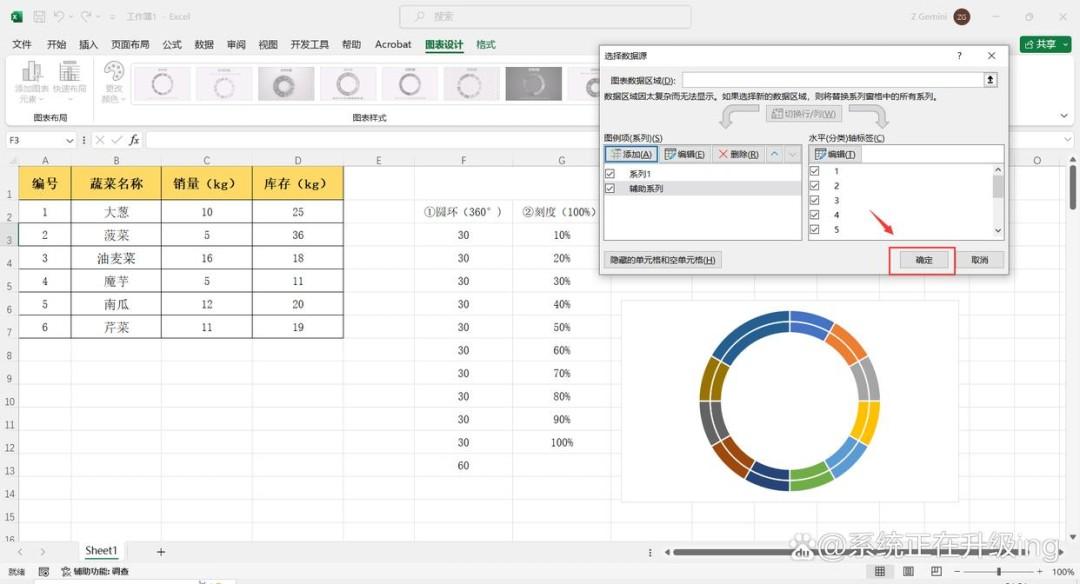Uncheck the 辅助系列 series checkbox
The width and height of the screenshot is (1080, 584).
[x=610, y=188]
